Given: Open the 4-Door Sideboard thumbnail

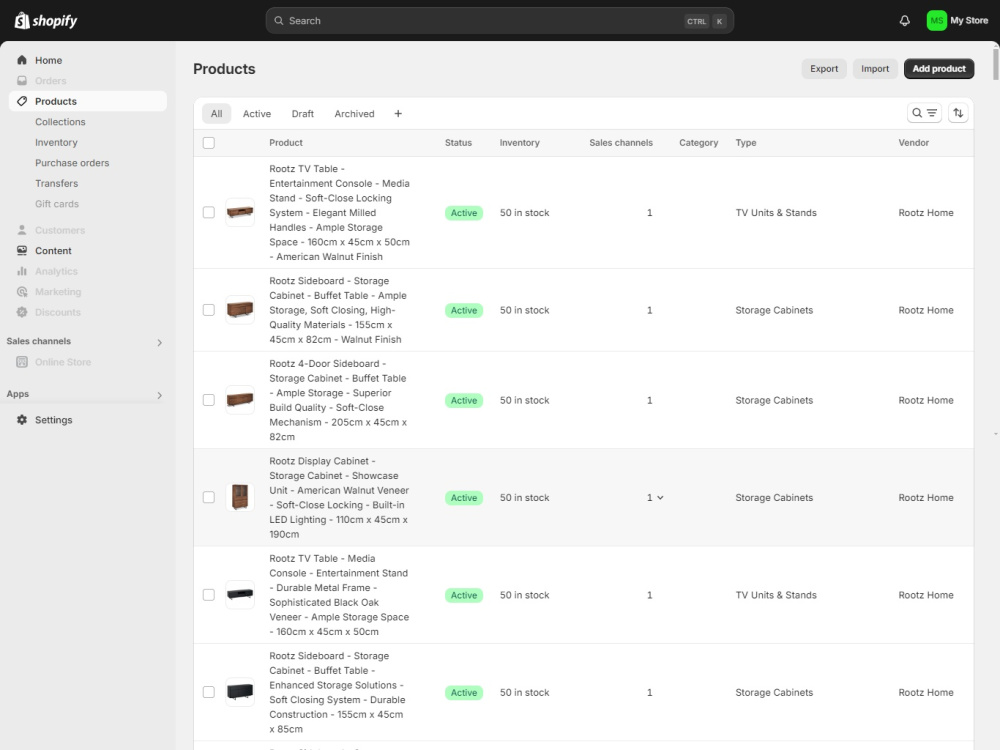Looking at the screenshot, I should [240, 400].
